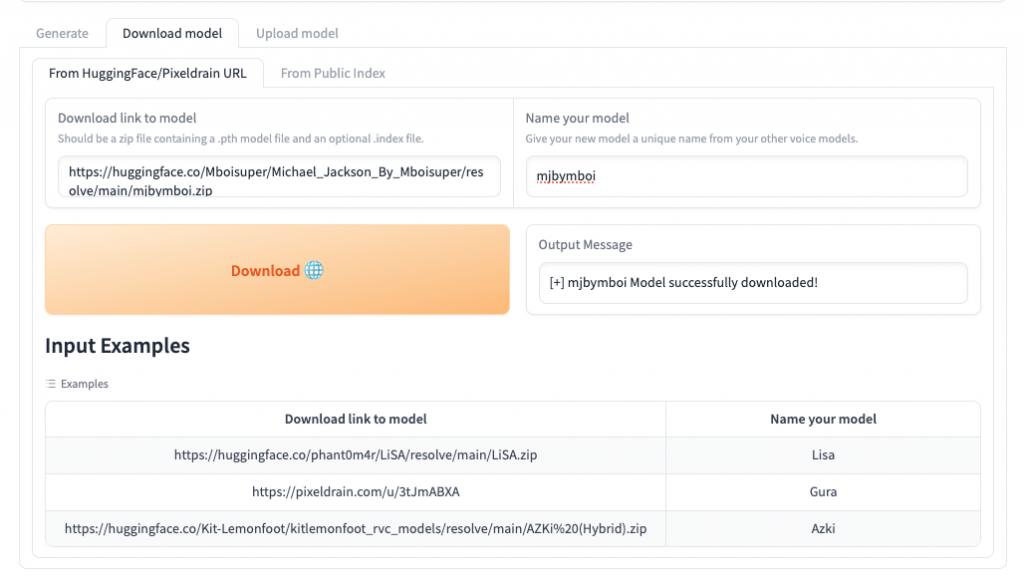Click the Input Examples heading
This screenshot has height=584, width=1024.
[x=118, y=346]
